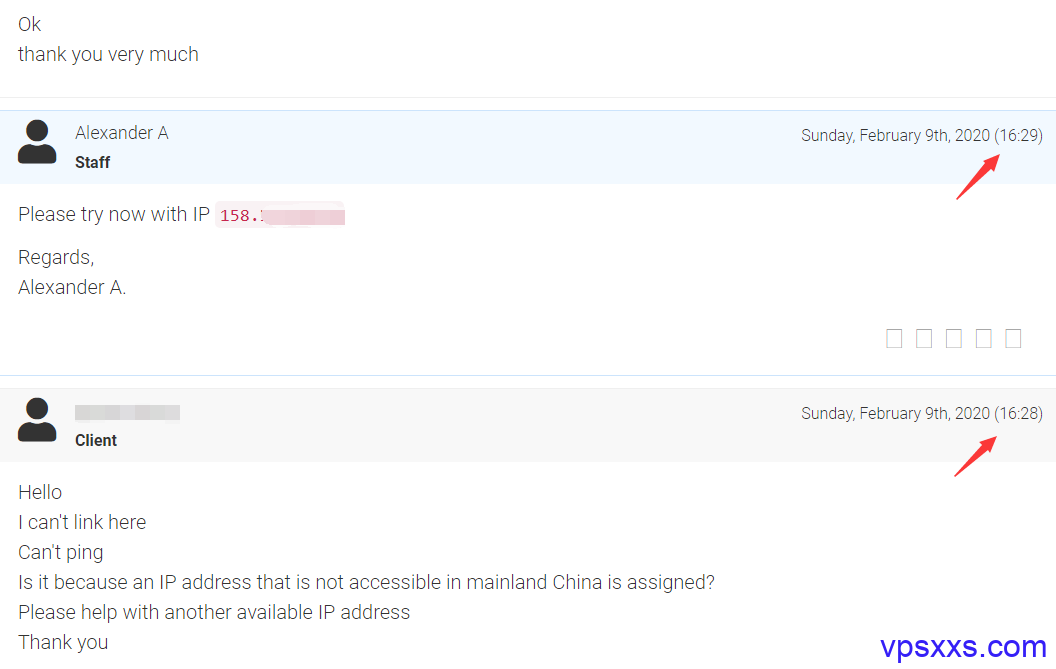Open Alexander A name in reply header
The width and height of the screenshot is (1056, 669).
coord(122,133)
